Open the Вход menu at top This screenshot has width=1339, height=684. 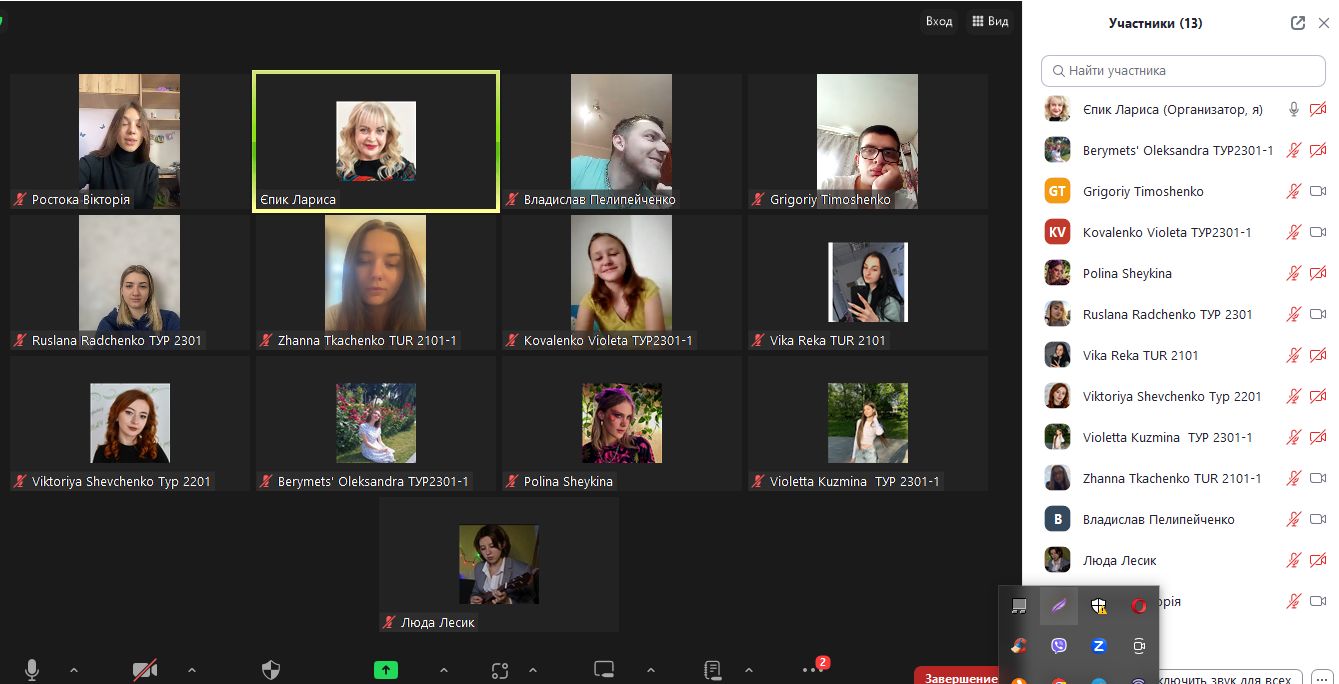click(938, 21)
